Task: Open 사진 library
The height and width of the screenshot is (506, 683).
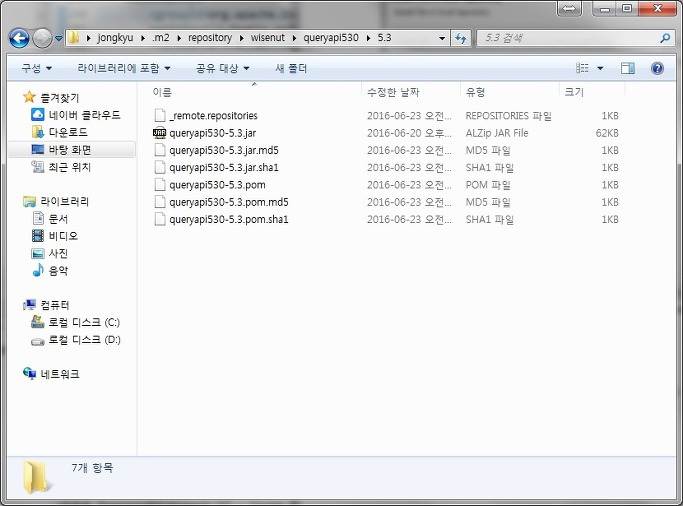Action: (x=58, y=253)
